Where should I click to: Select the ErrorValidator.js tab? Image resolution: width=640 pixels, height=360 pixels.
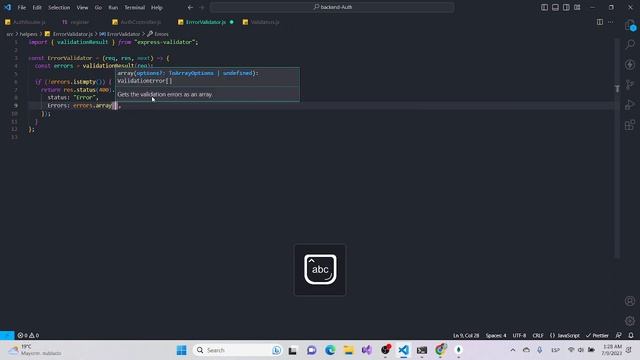206,22
